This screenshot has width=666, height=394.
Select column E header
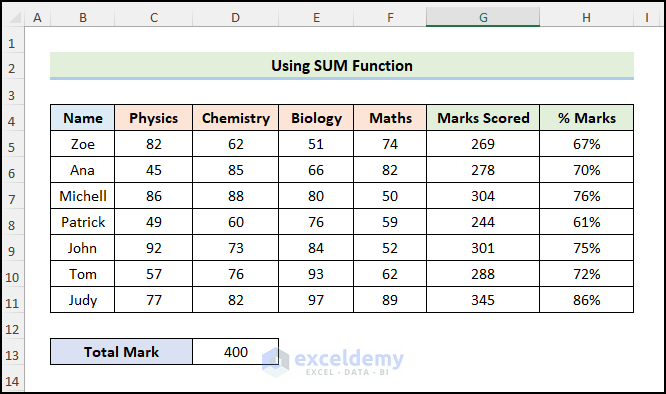tap(316, 17)
